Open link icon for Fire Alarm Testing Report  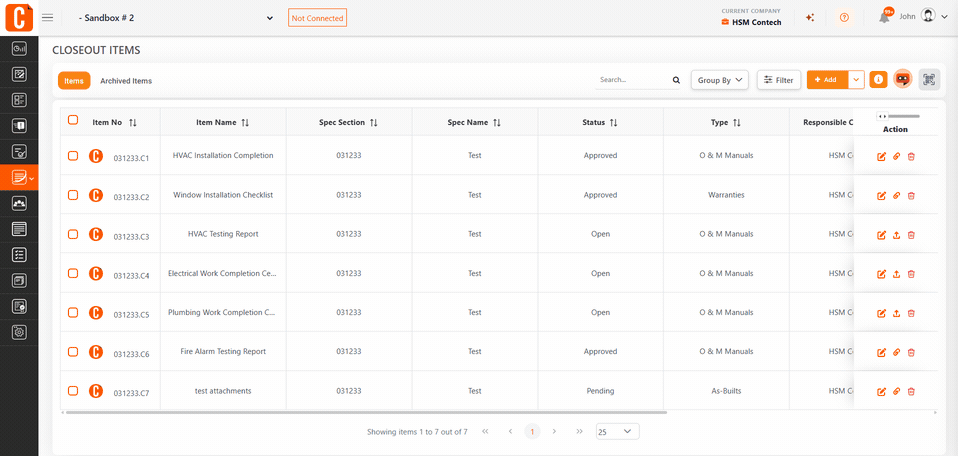(896, 352)
